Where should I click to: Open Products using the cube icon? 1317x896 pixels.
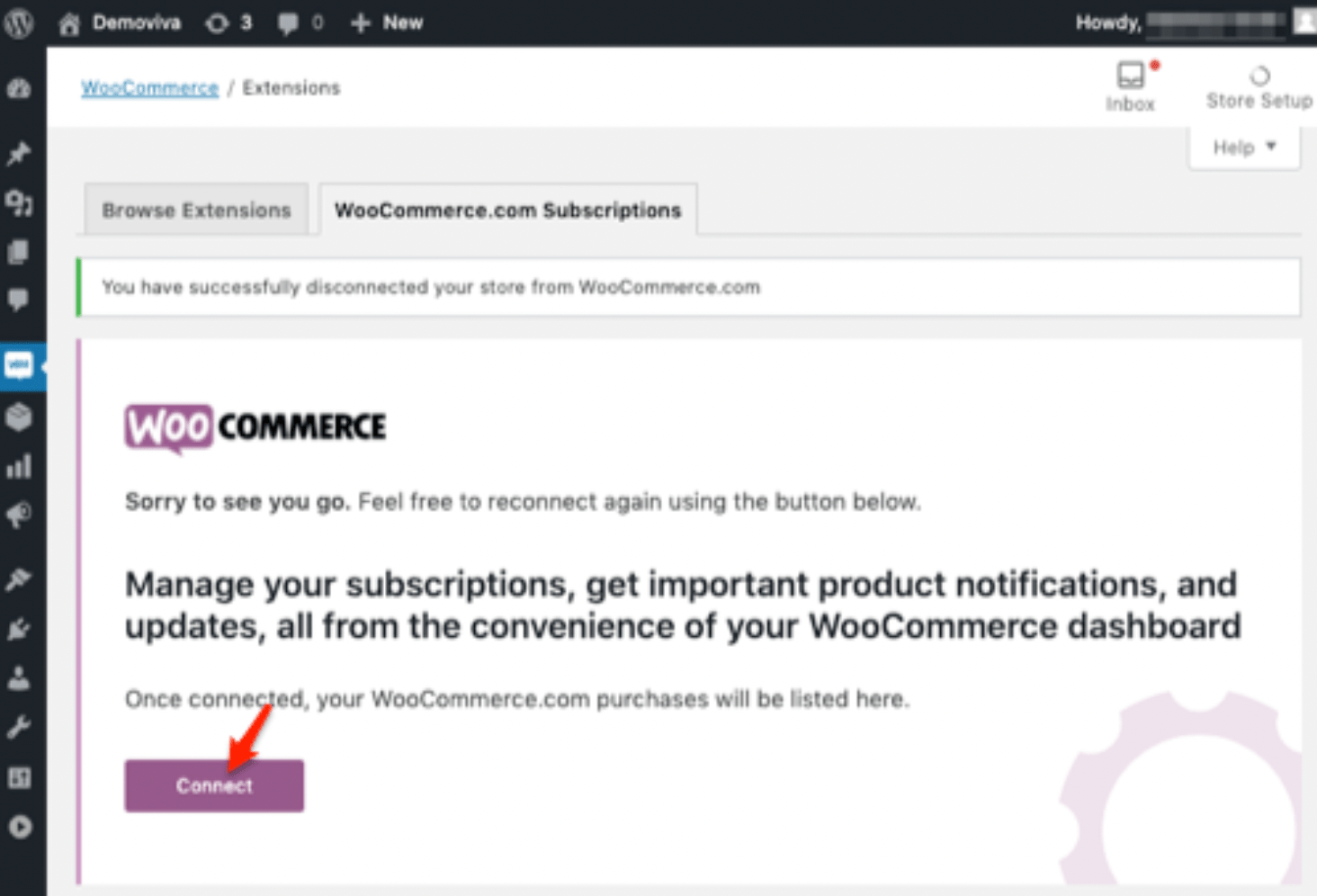(x=19, y=417)
